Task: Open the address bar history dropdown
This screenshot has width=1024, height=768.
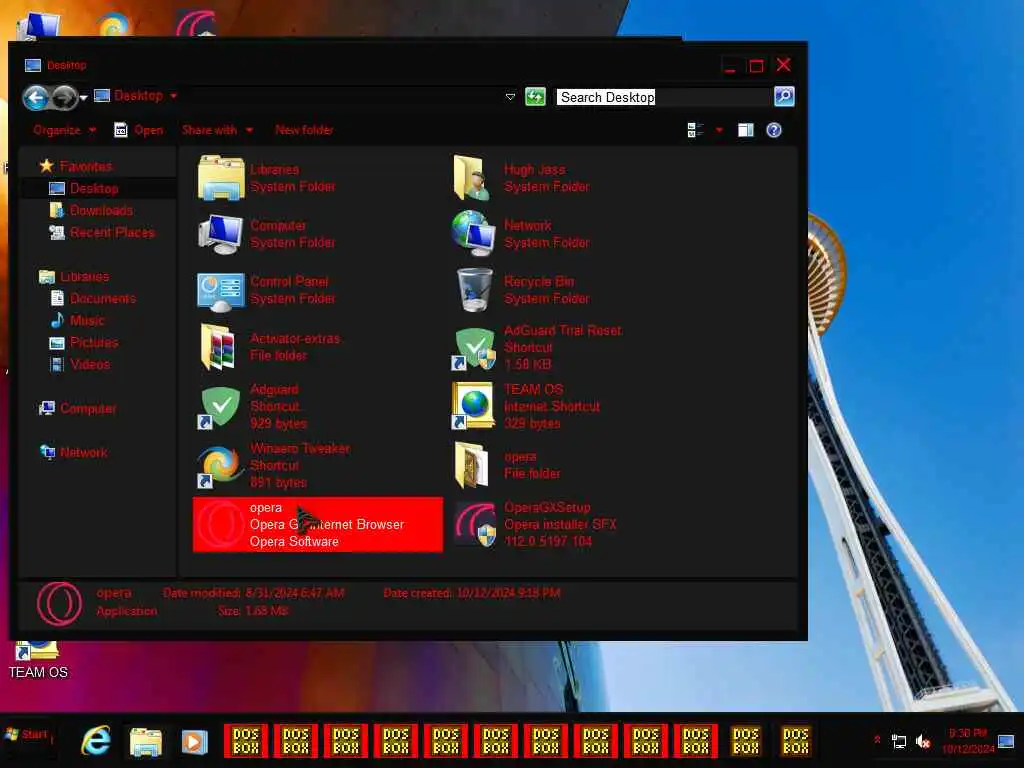Action: (510, 97)
